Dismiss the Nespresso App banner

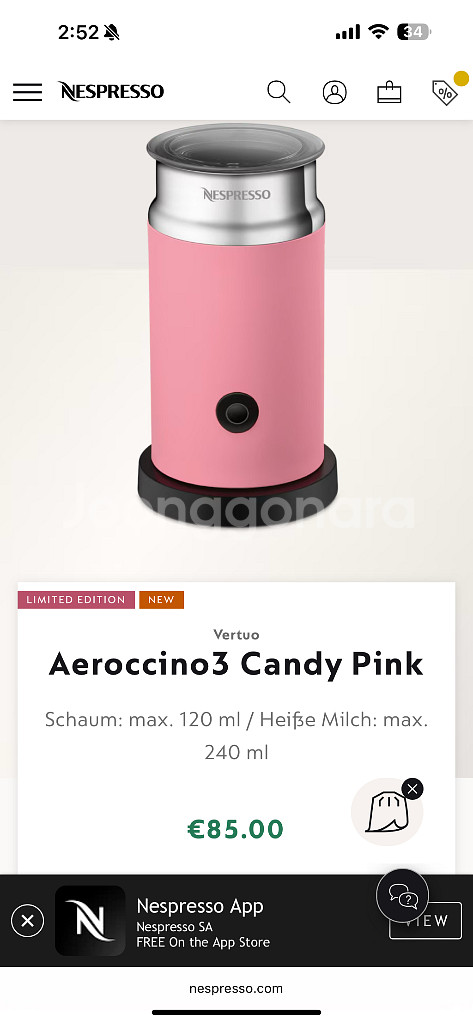click(27, 921)
